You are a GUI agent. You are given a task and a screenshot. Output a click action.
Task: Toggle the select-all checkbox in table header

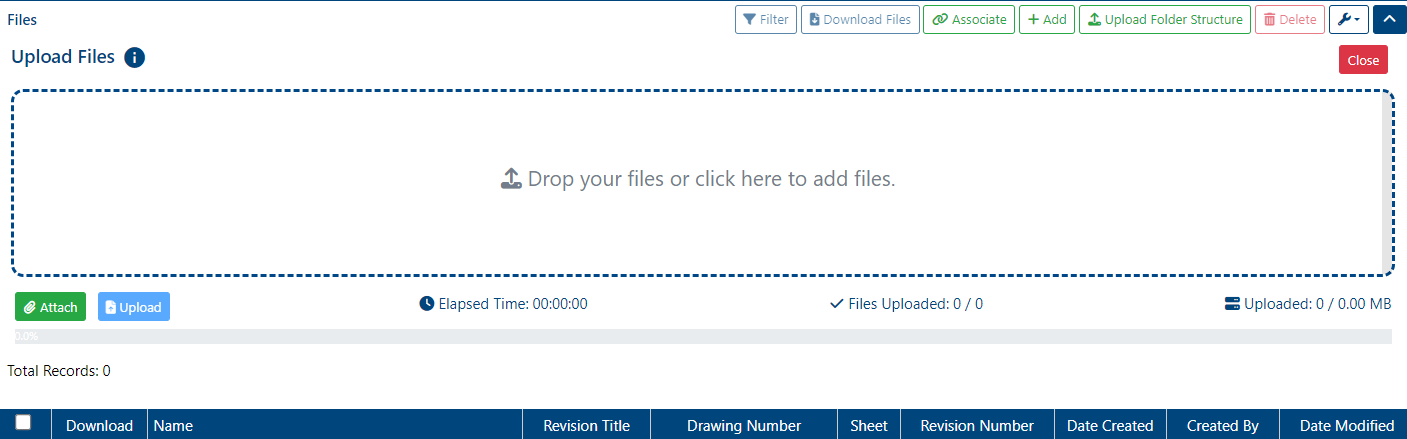click(23, 423)
